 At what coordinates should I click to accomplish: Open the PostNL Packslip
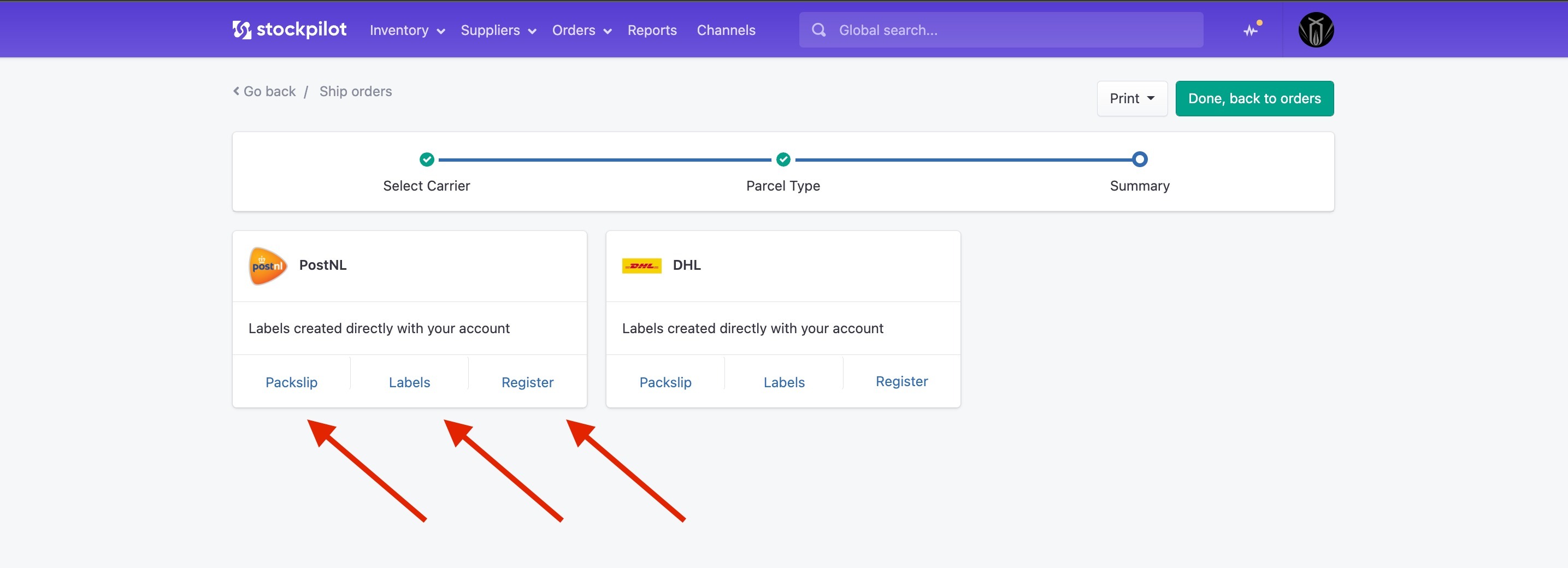(x=291, y=382)
